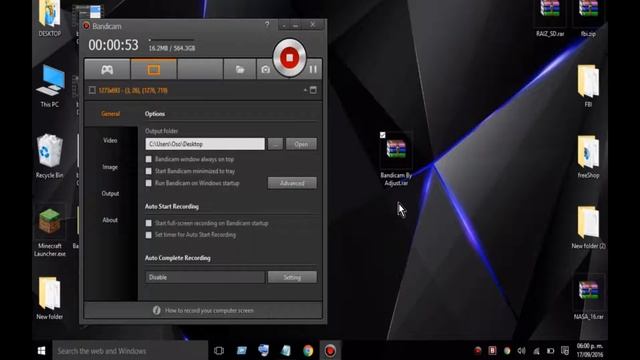Viewport: 640px width, 360px height.
Task: Enable Run Bandicam on Windows startup
Action: (149, 183)
